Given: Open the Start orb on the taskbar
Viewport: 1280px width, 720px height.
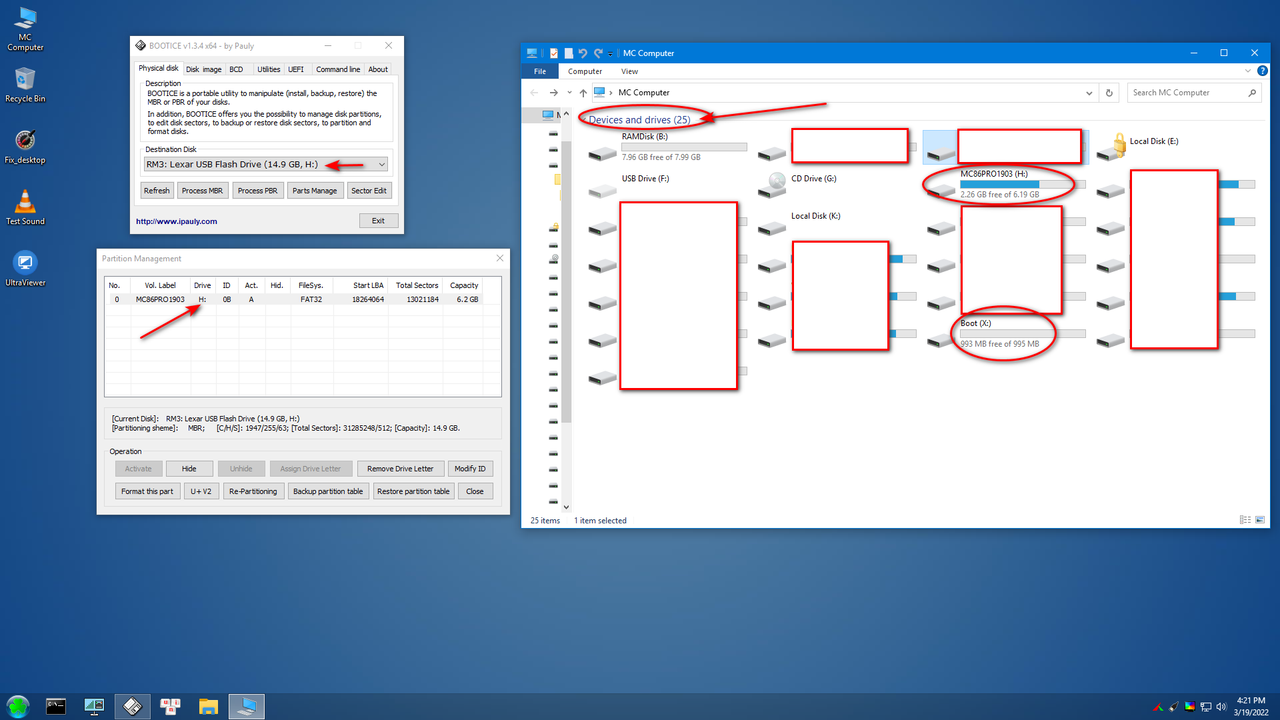Looking at the screenshot, I should click(x=20, y=706).
